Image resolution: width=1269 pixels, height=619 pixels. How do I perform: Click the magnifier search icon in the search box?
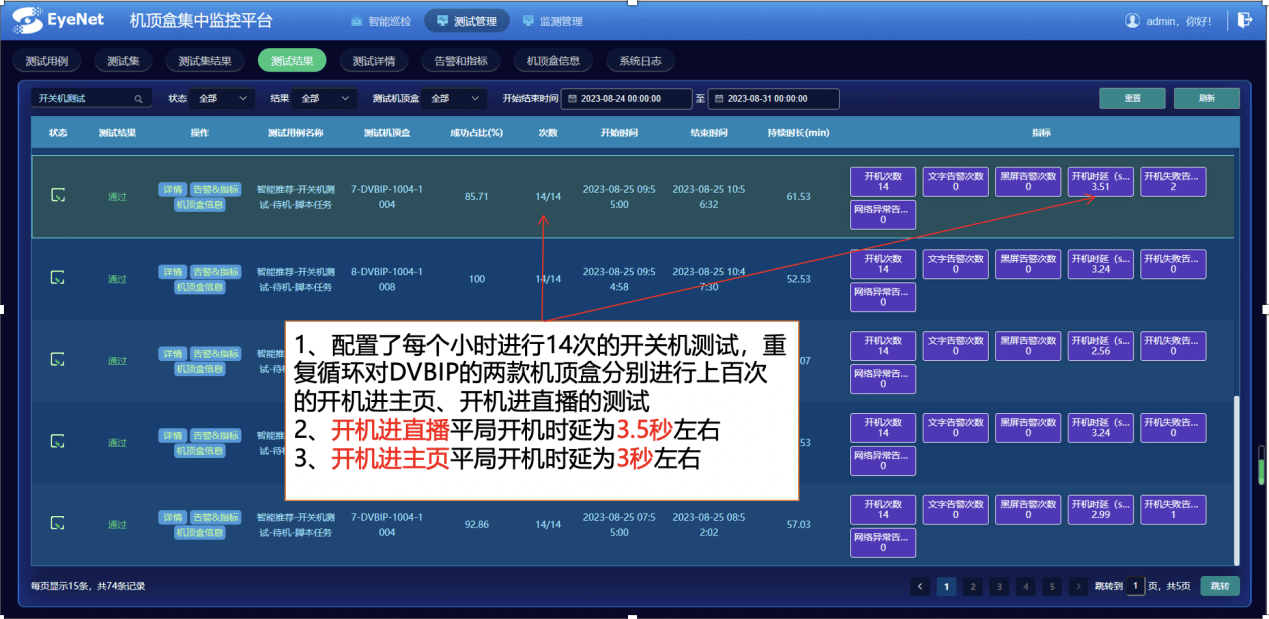137,97
